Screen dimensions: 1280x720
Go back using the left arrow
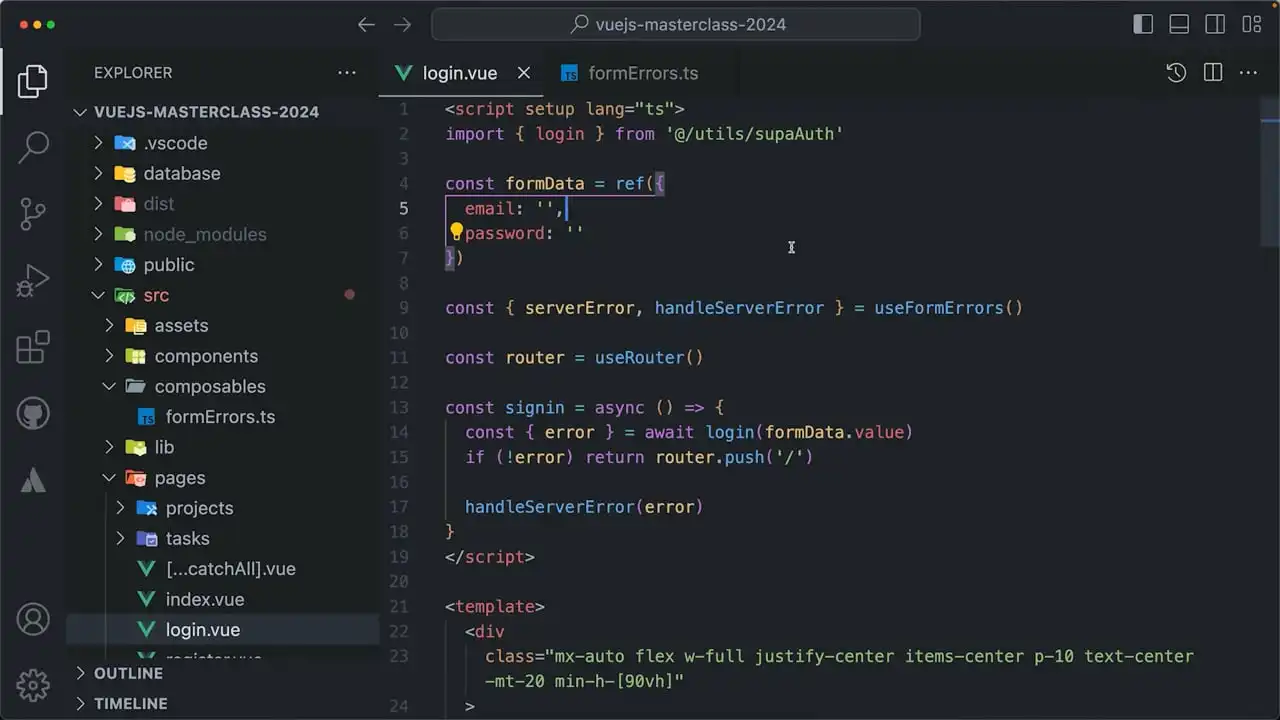(x=366, y=25)
